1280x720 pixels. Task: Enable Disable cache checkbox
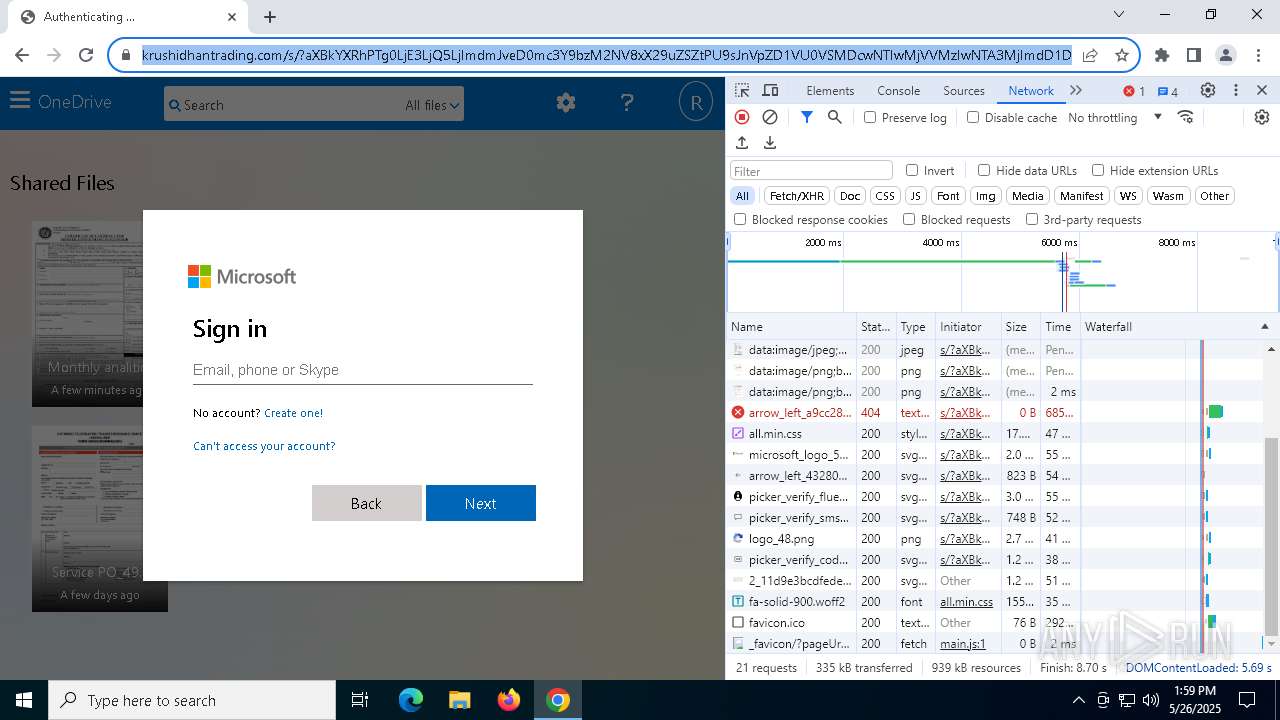tap(973, 117)
